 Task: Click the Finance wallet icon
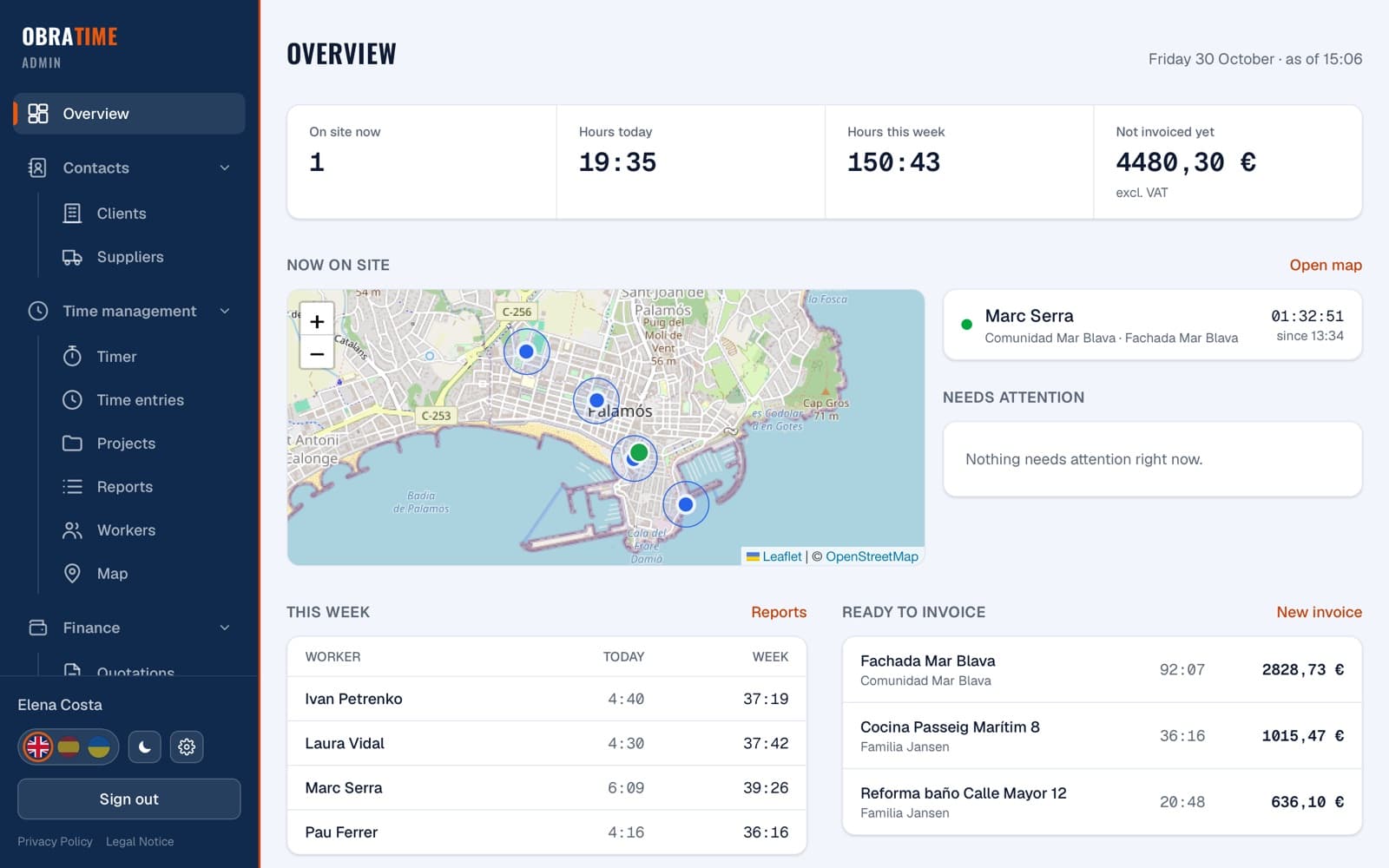[x=38, y=628]
